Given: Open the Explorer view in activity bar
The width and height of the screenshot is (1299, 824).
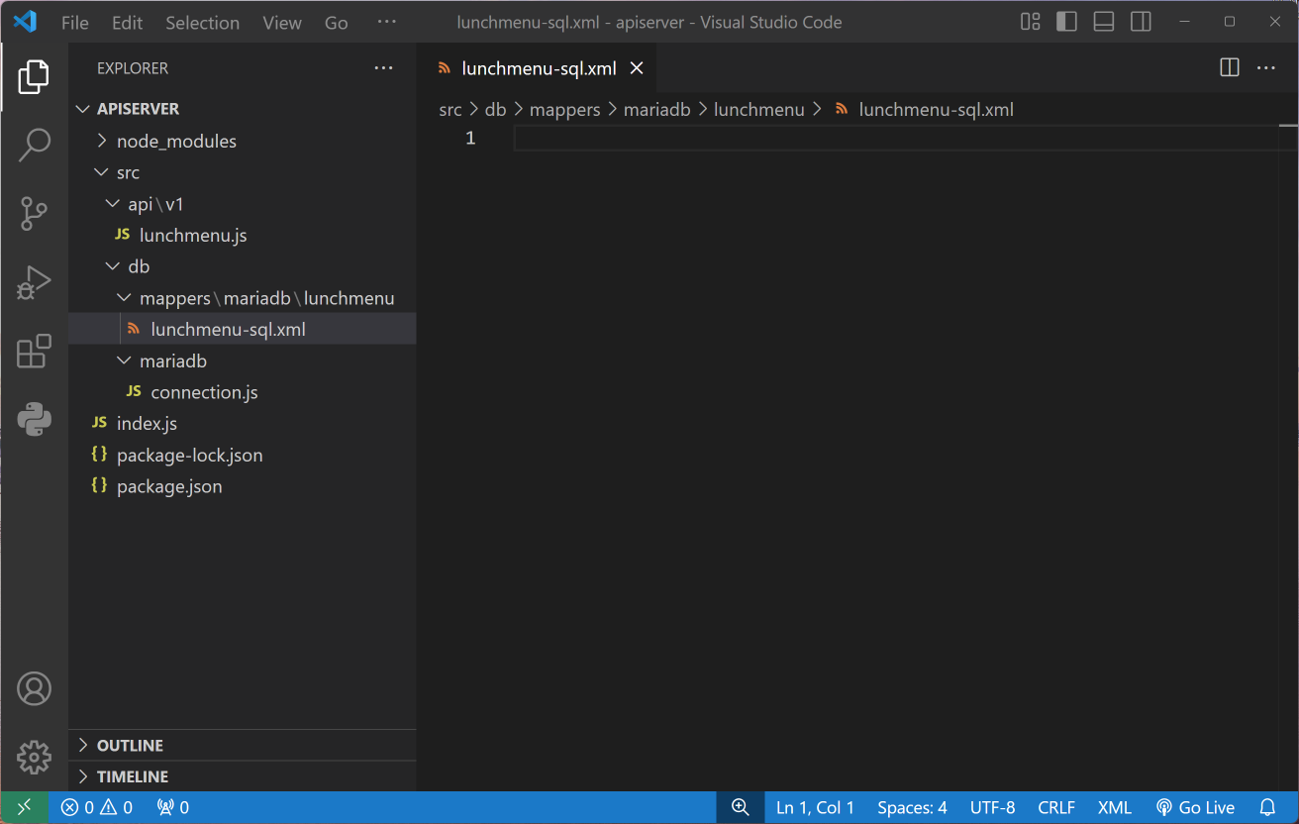Looking at the screenshot, I should (34, 77).
